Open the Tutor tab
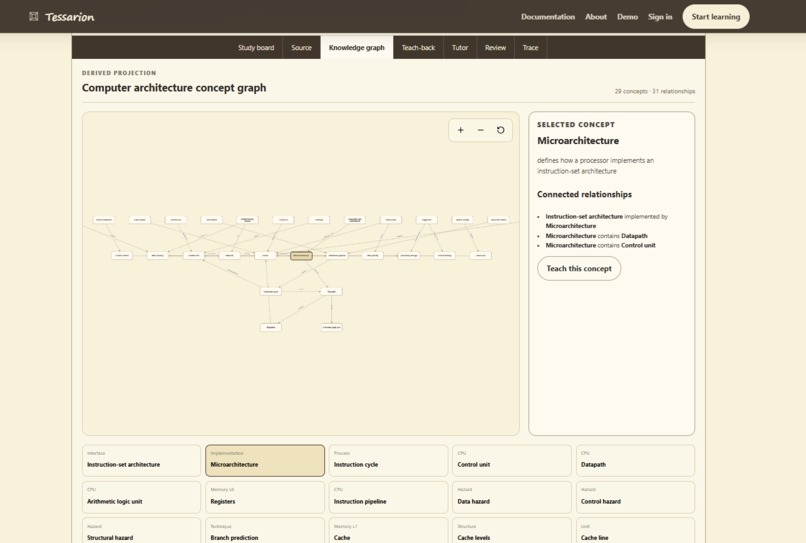The image size is (806, 543). (460, 47)
